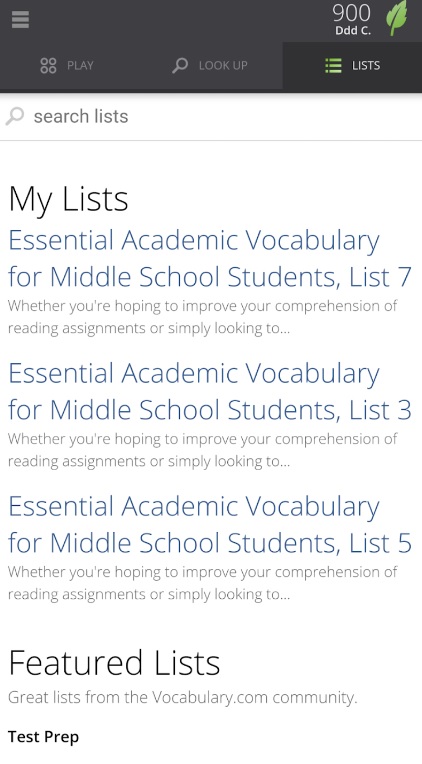Click the green Lists bullet icon
Screen dimensions: 422x764
[333, 65]
